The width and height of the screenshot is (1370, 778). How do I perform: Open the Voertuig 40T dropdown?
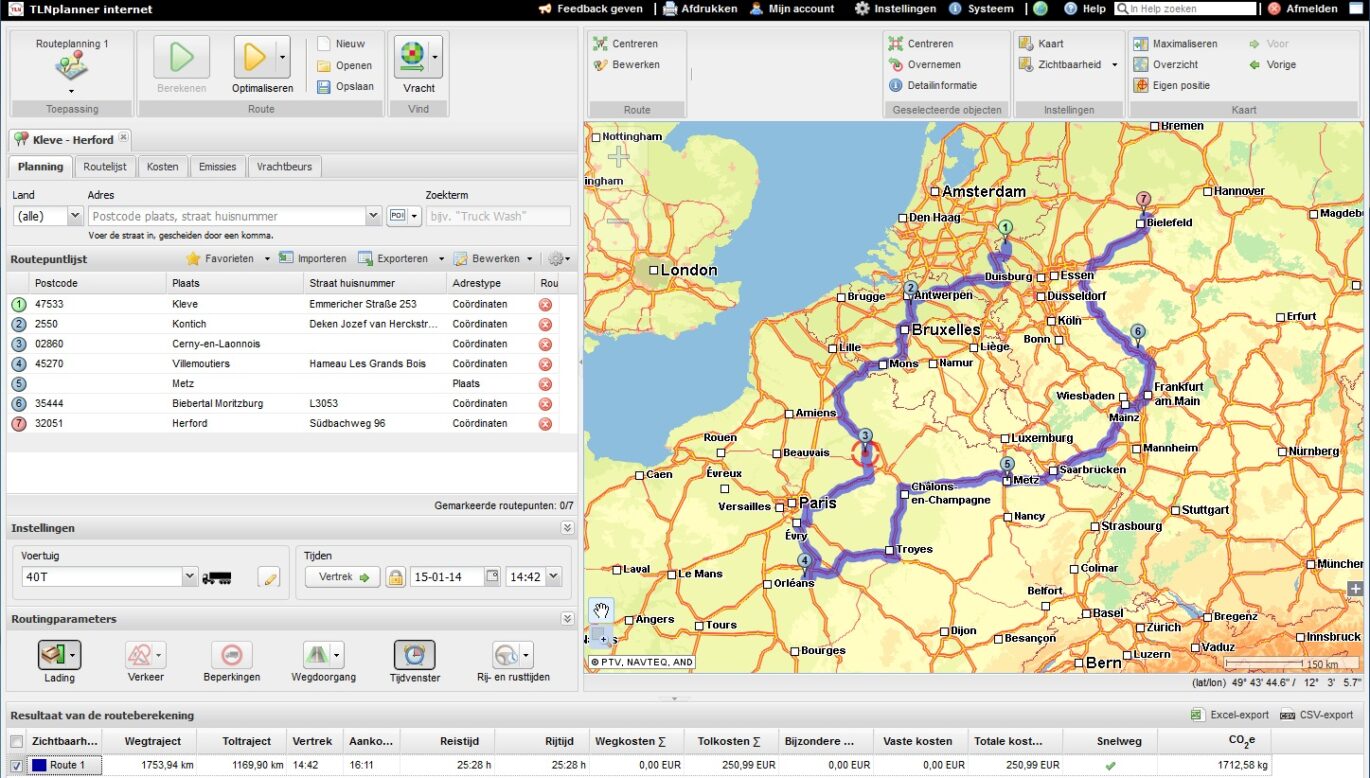(190, 577)
